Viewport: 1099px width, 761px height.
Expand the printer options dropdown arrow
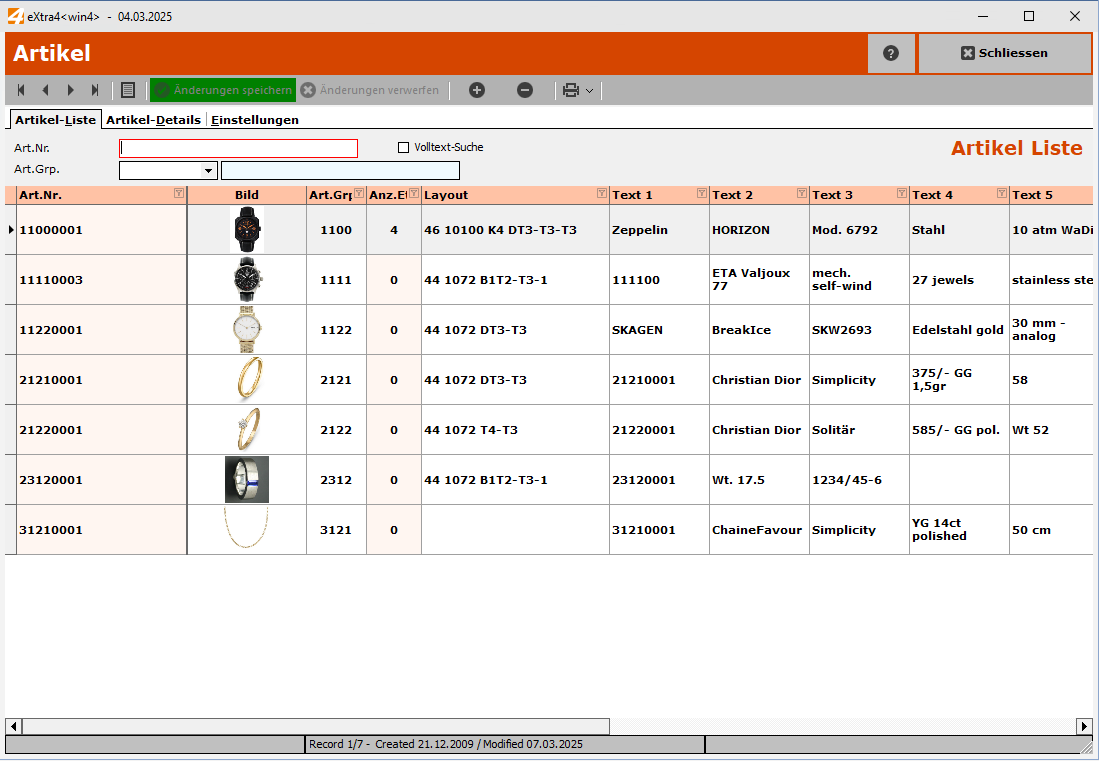[590, 91]
